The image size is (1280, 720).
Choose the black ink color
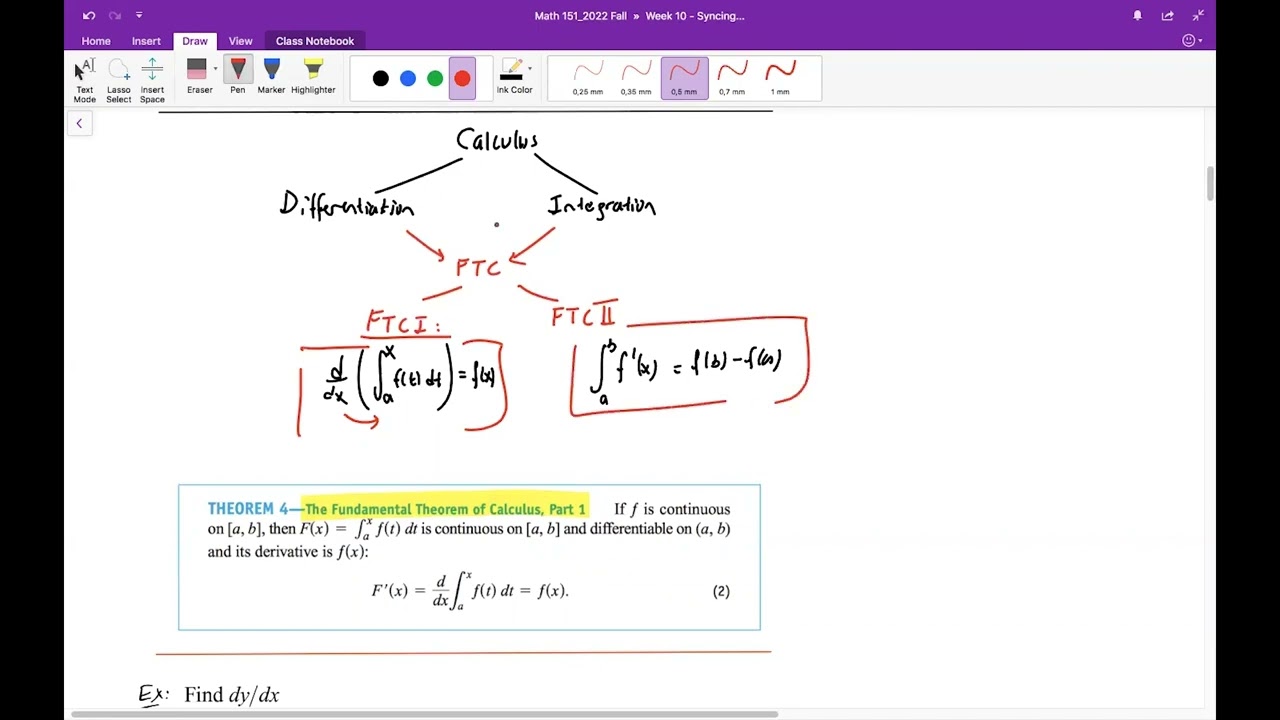point(380,78)
